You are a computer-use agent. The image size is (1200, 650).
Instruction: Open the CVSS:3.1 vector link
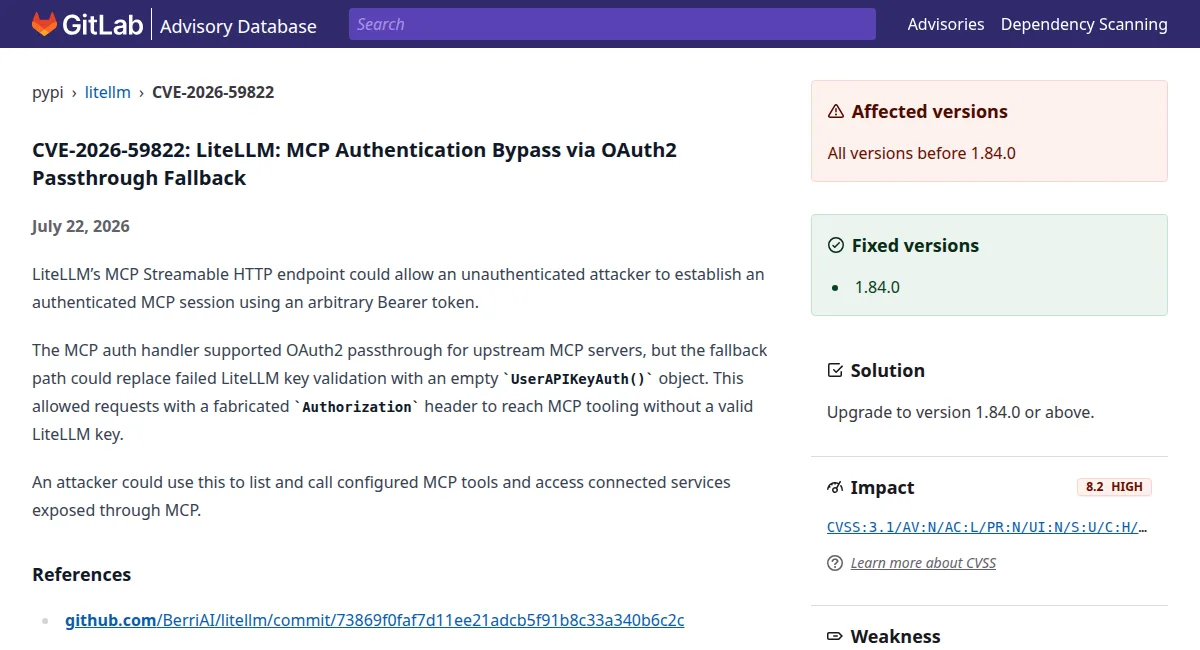pos(987,527)
